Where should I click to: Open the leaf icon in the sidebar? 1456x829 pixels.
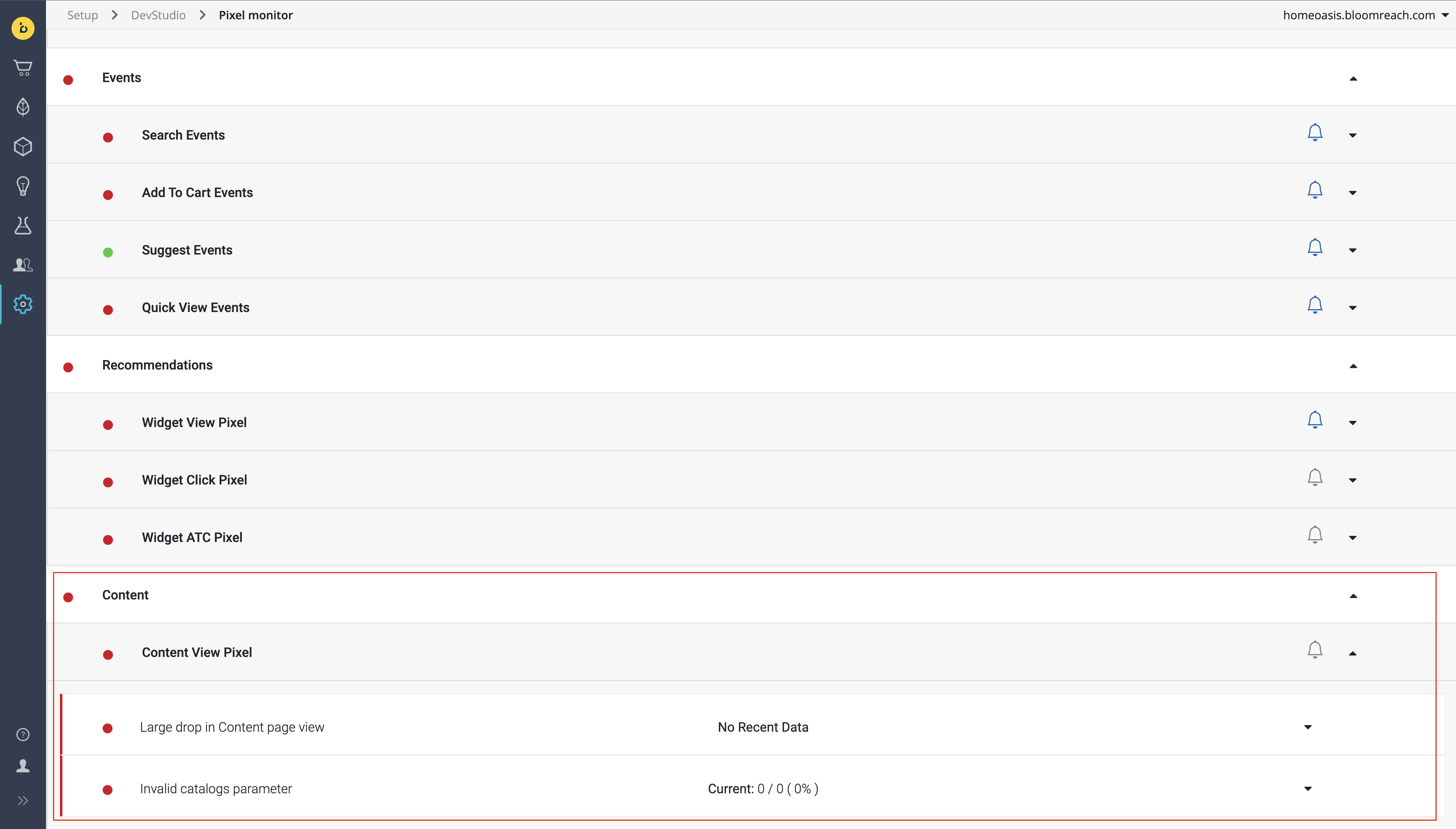[x=23, y=106]
